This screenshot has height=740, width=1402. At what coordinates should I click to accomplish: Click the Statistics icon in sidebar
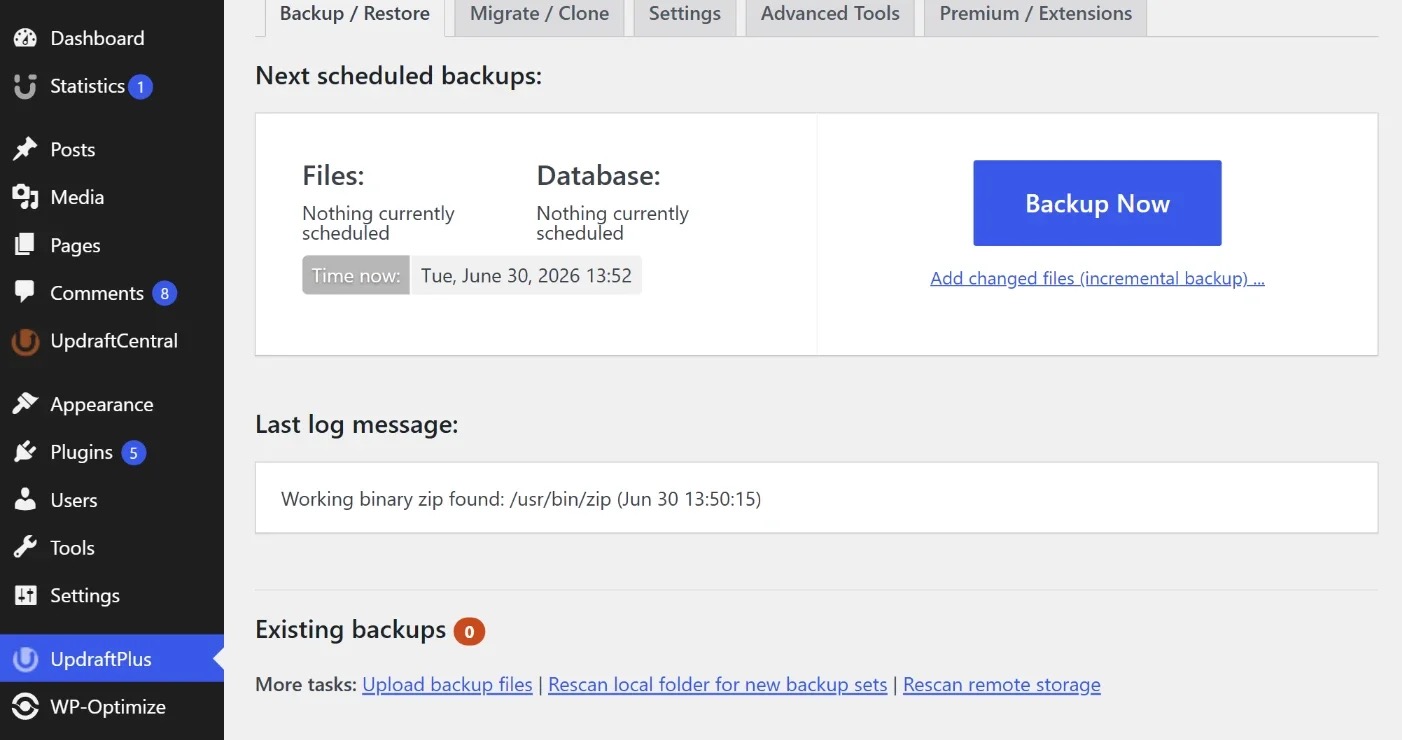pyautogui.click(x=25, y=87)
